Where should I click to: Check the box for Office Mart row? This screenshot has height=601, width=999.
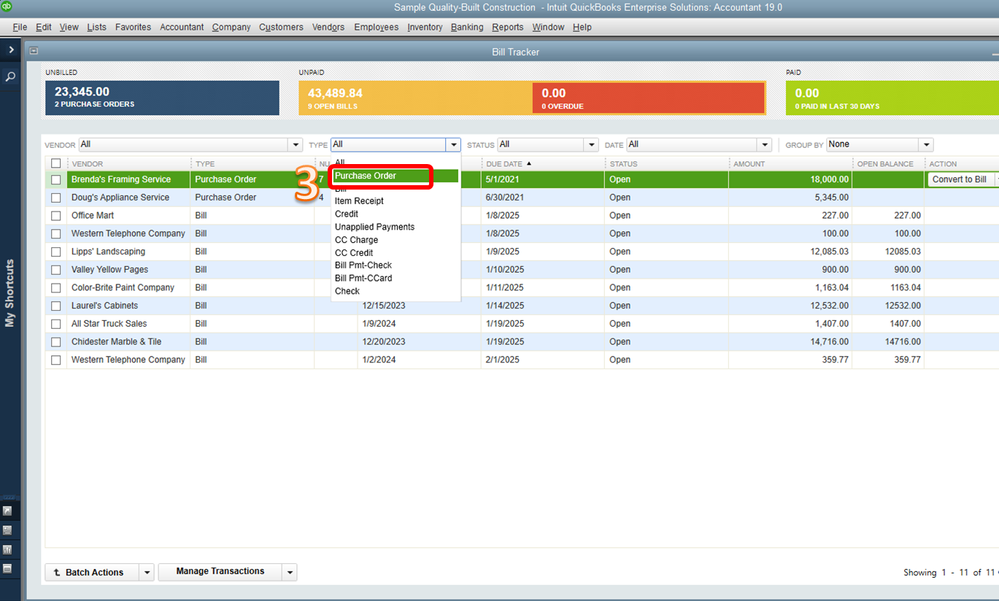click(x=56, y=216)
